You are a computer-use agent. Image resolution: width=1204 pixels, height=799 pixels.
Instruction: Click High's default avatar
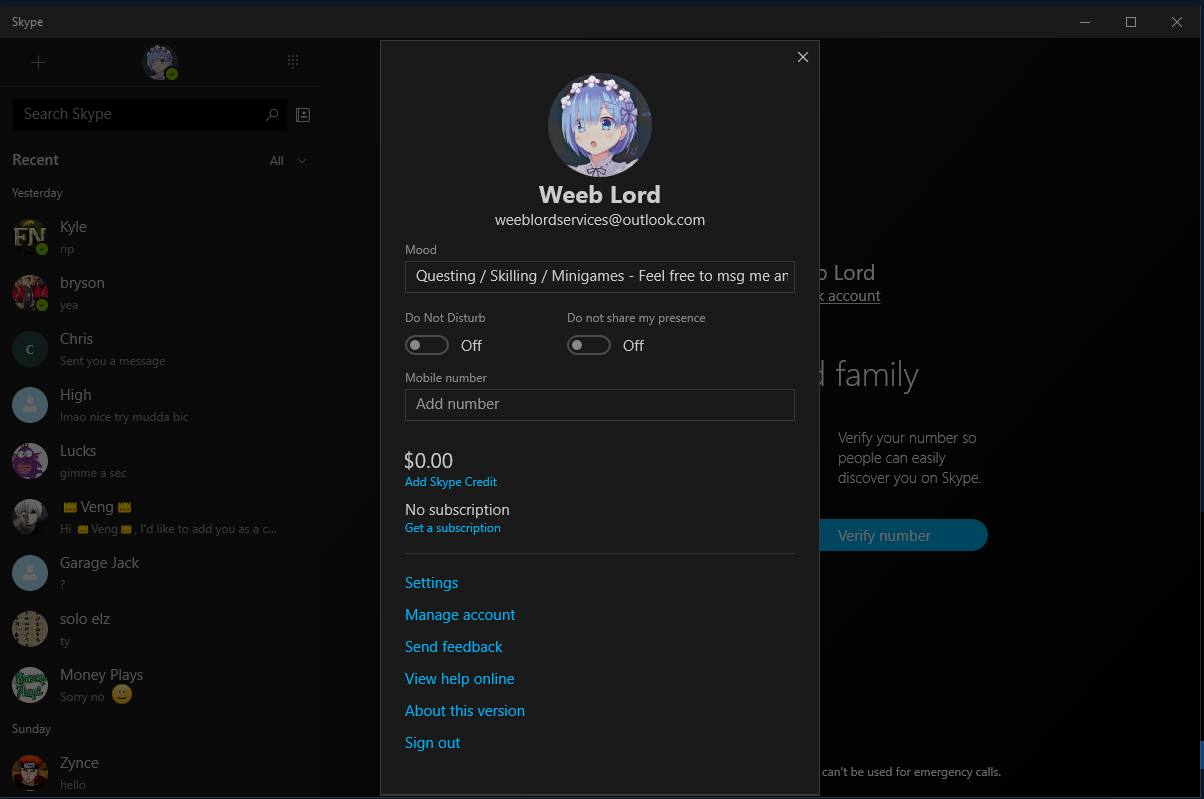30,405
